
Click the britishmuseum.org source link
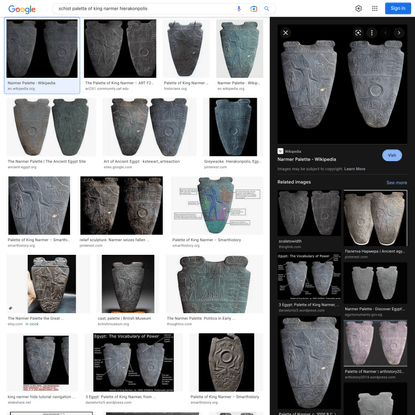tap(112, 324)
